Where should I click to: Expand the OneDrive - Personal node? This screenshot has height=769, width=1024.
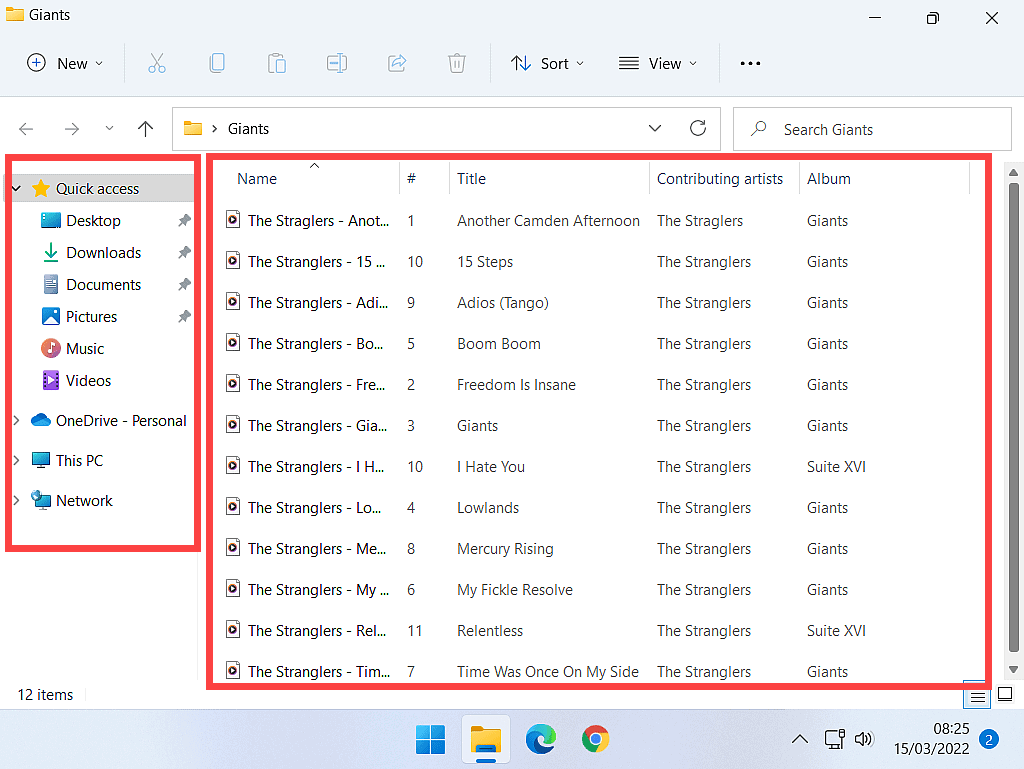tap(16, 421)
